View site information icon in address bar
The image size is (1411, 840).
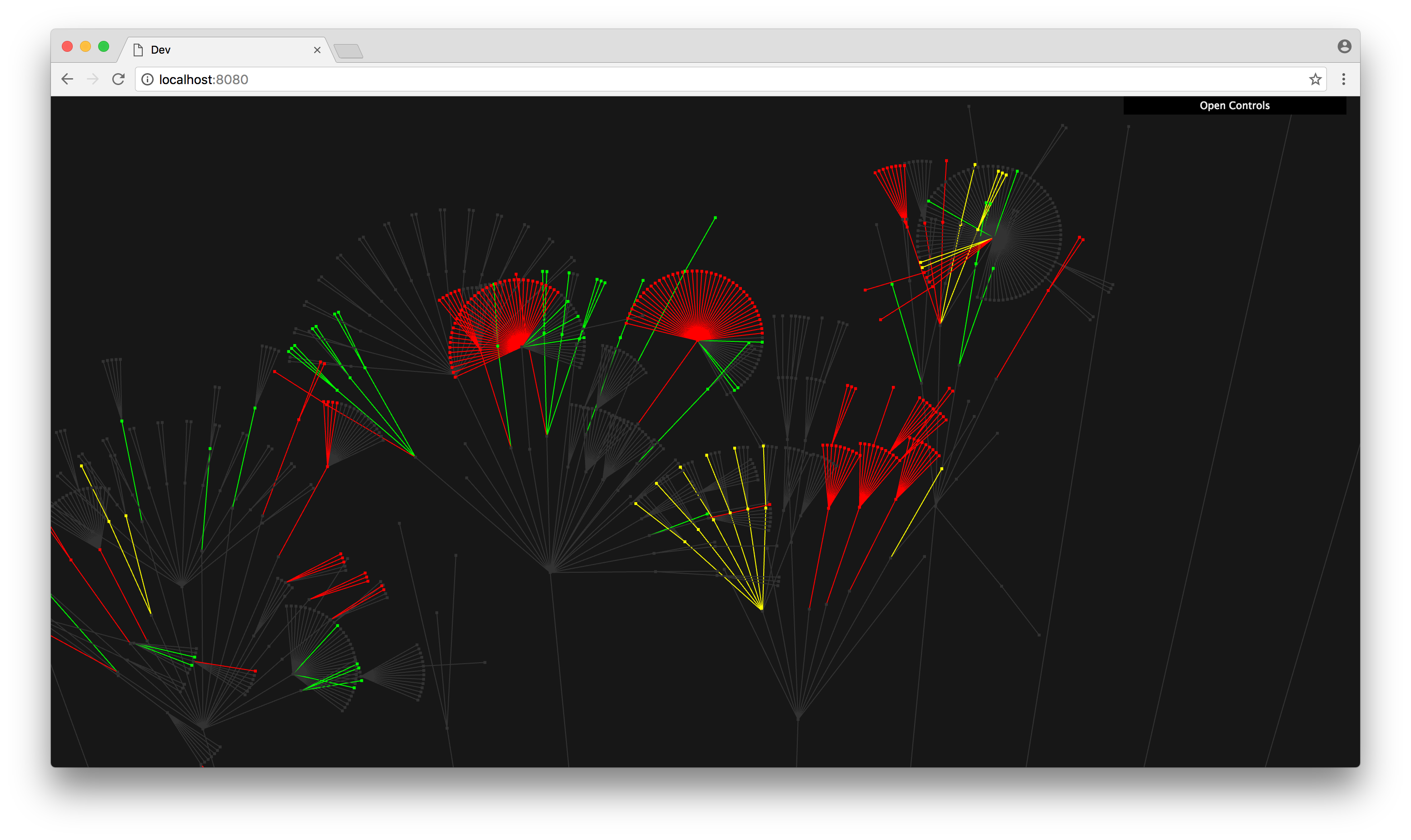click(x=147, y=79)
